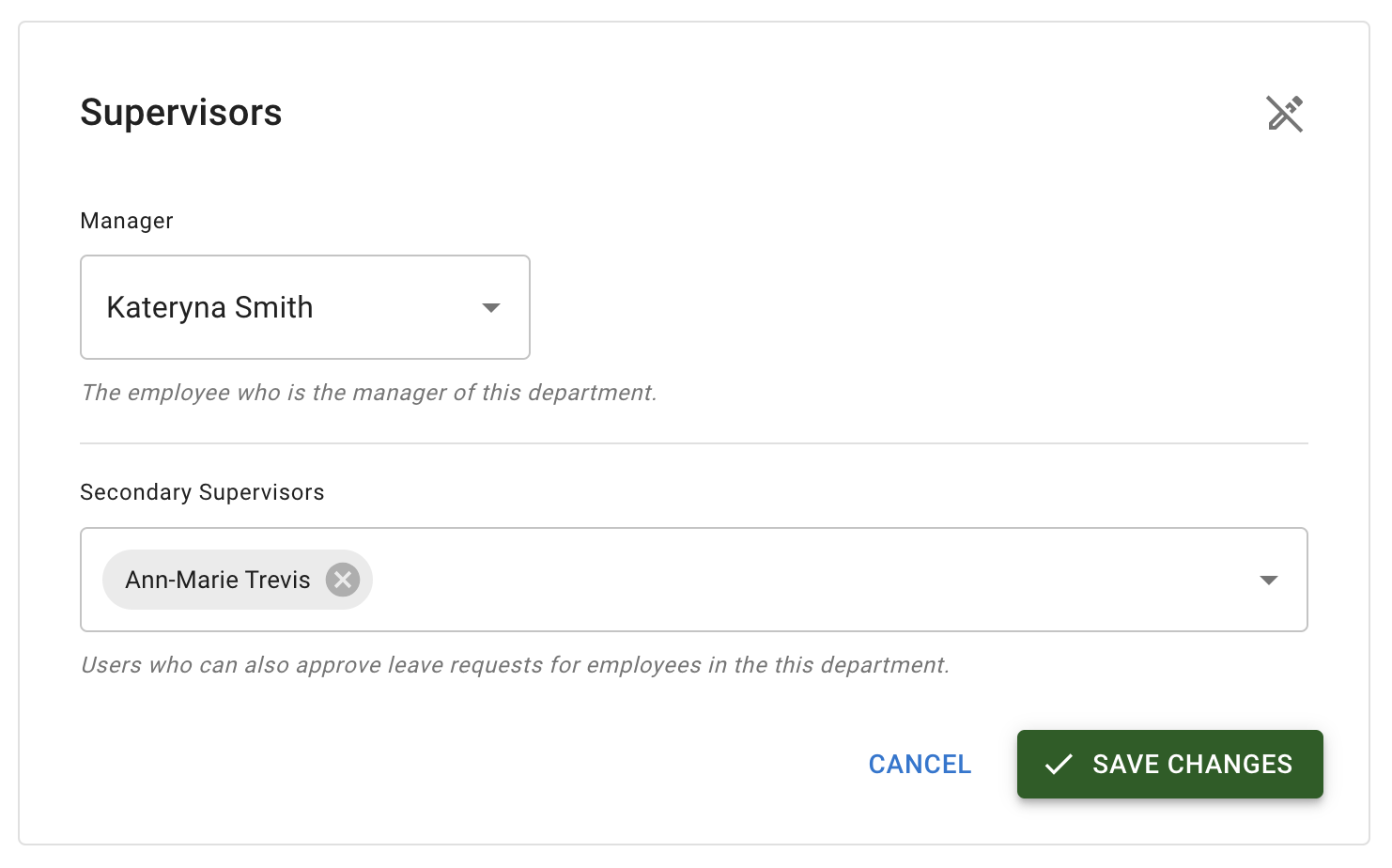Click the Manager label above the selector

tap(126, 221)
